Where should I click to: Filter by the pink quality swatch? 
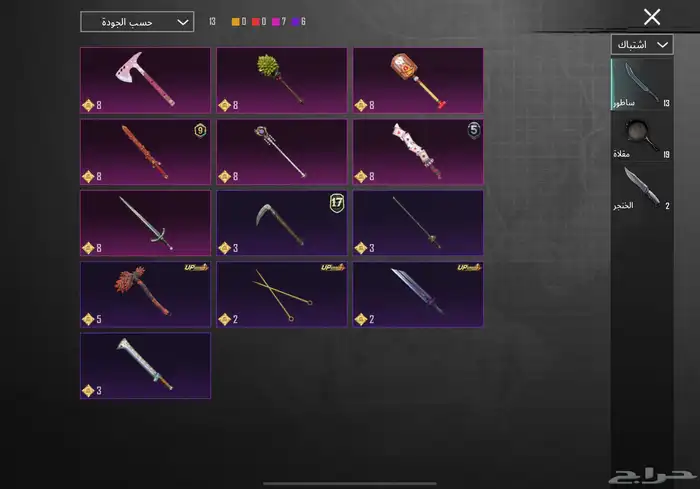click(276, 21)
